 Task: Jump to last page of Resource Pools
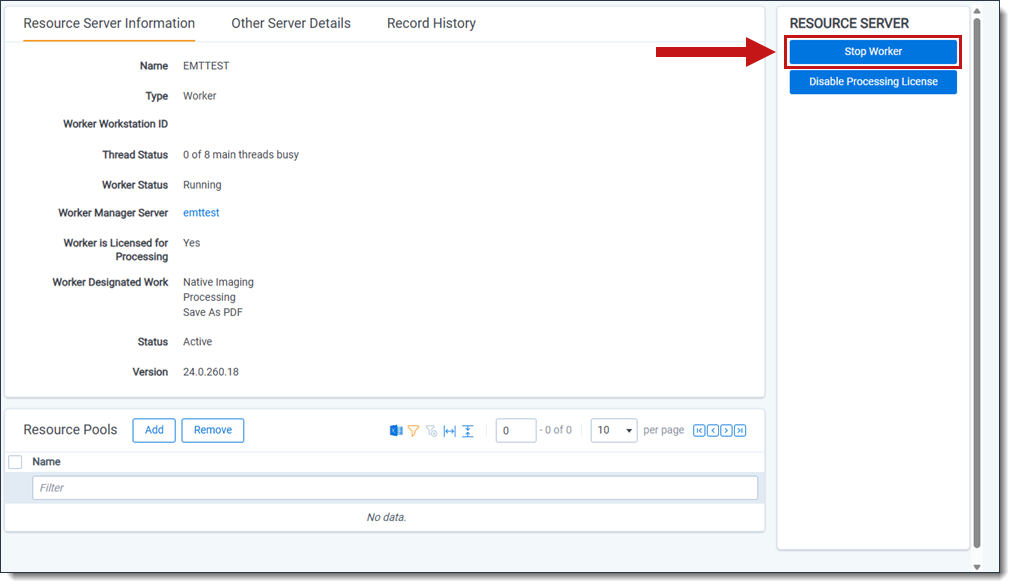click(740, 431)
